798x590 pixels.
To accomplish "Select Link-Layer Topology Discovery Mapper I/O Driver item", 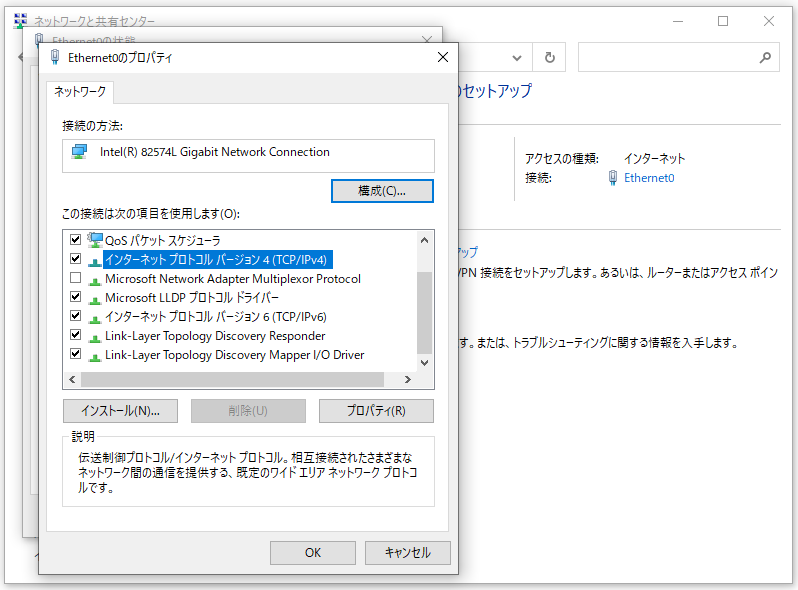I will [x=234, y=355].
